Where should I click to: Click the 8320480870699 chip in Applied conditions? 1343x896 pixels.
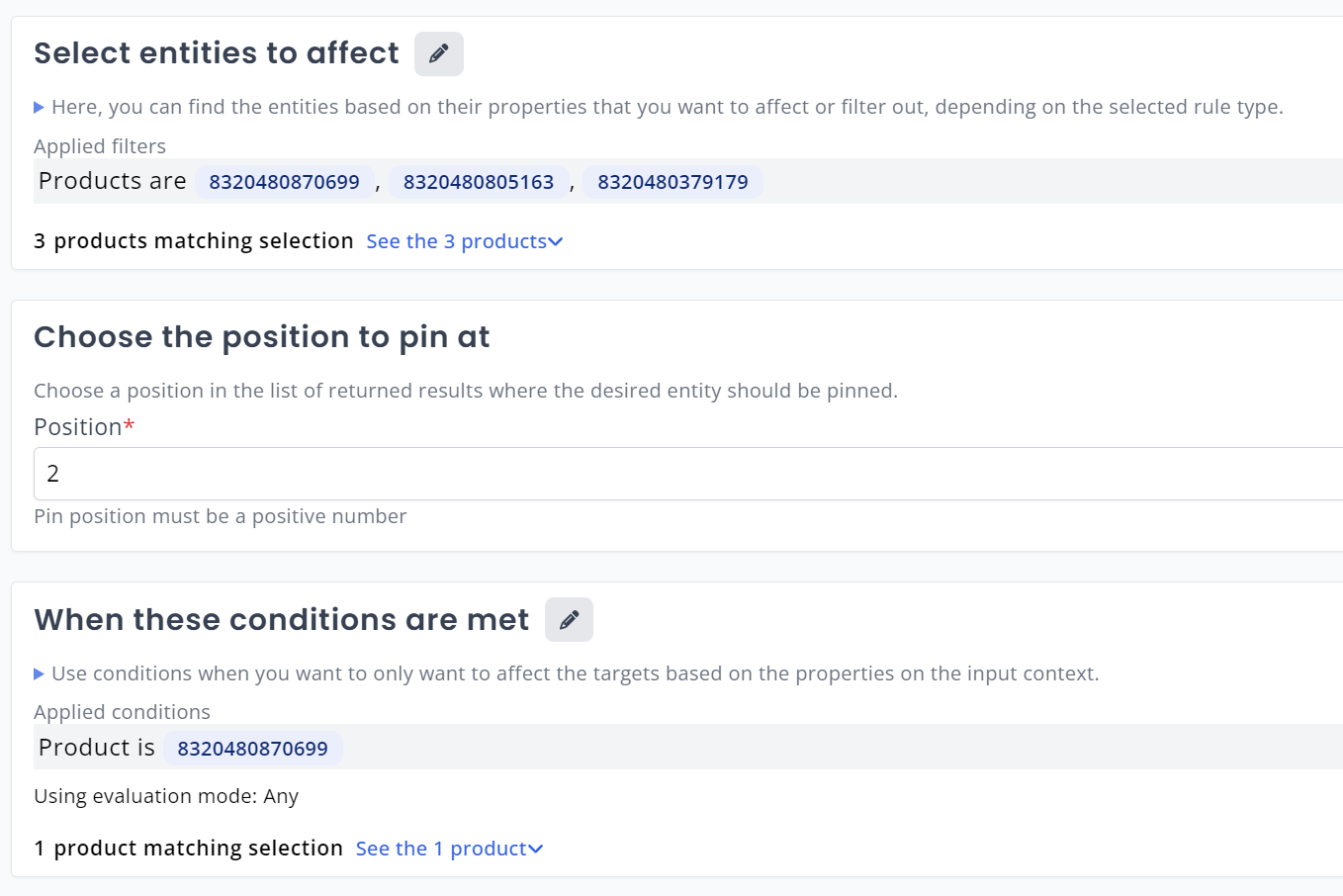[252, 749]
